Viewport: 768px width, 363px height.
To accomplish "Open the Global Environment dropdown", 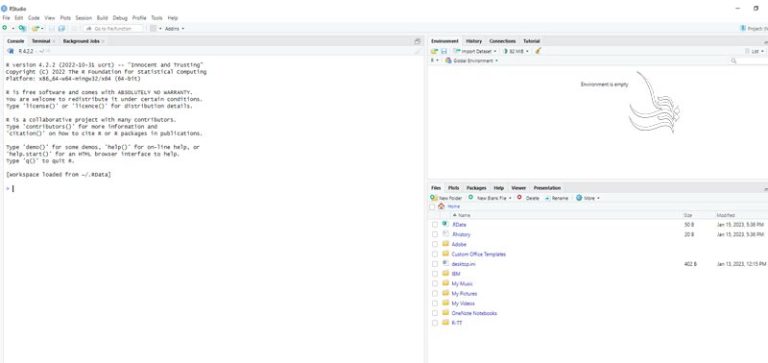I will tap(471, 61).
